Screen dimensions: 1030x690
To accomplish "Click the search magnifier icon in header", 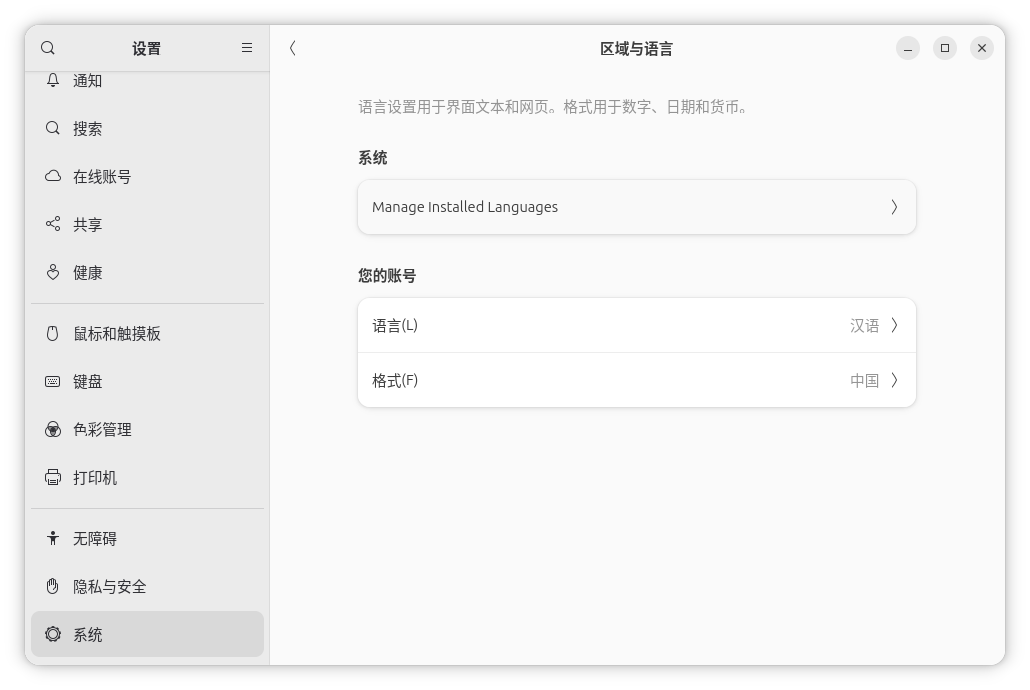I will pos(48,48).
